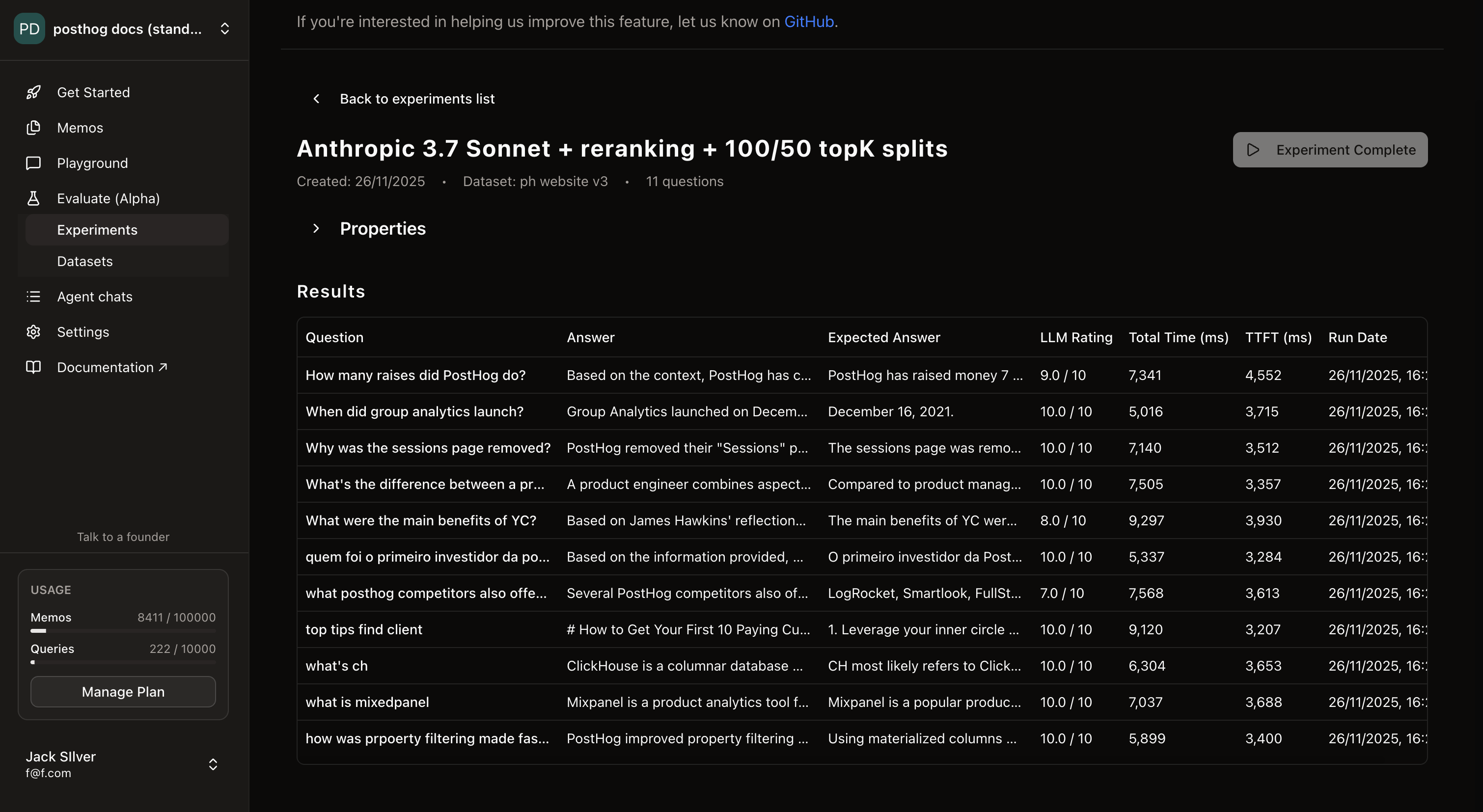This screenshot has width=1483, height=812.
Task: Click the Playground chat bubble icon
Action: tap(33, 163)
